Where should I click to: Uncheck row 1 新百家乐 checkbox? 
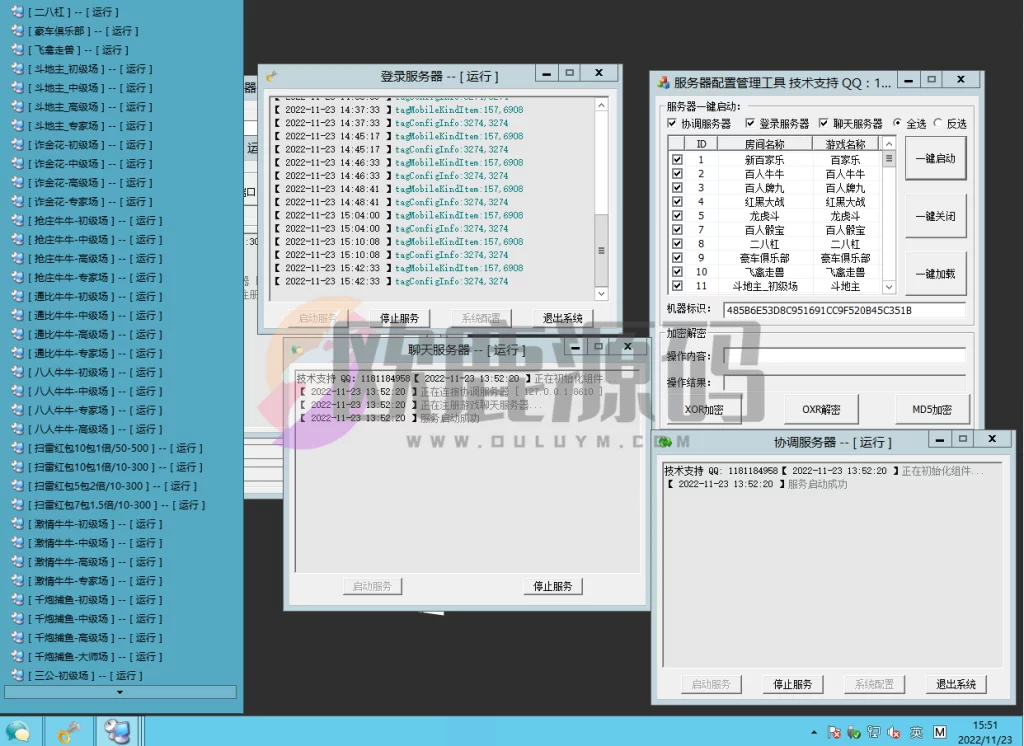click(677, 160)
